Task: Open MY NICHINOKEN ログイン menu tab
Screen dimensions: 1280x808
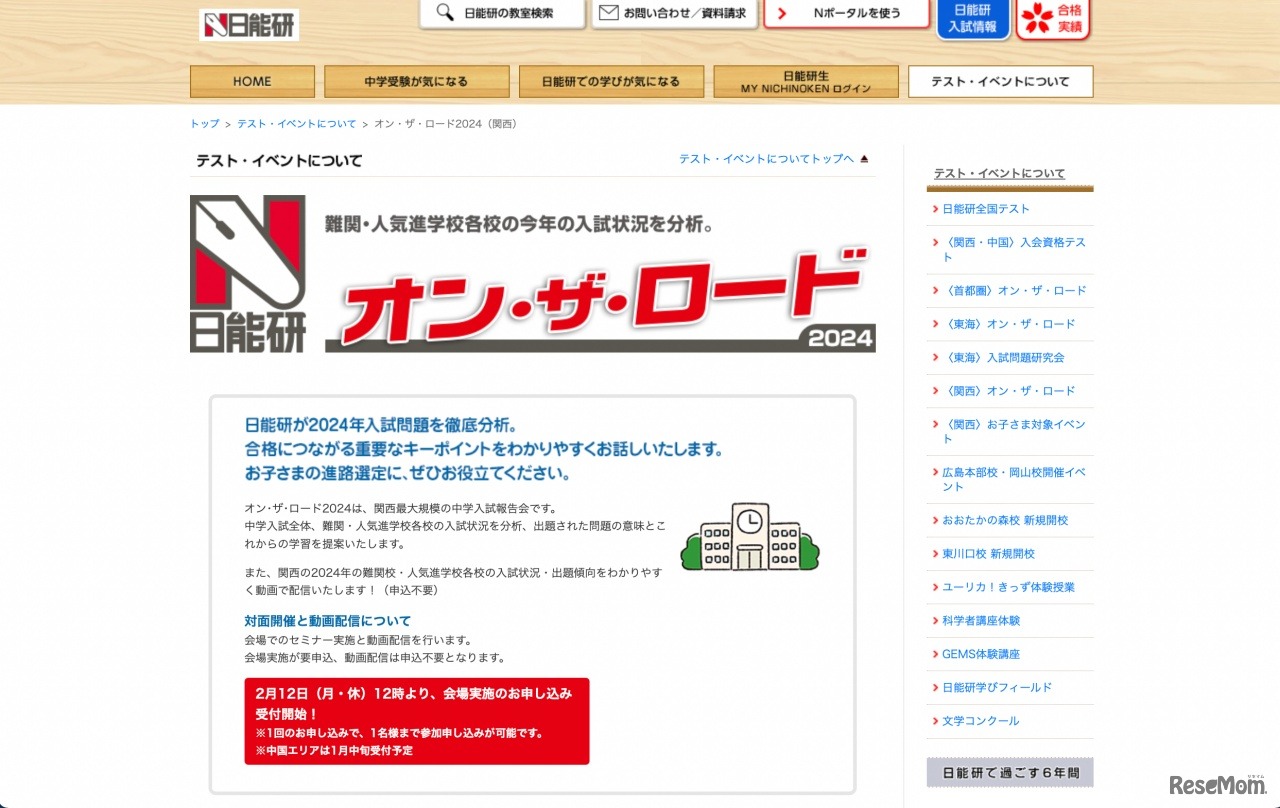Action: [x=806, y=82]
